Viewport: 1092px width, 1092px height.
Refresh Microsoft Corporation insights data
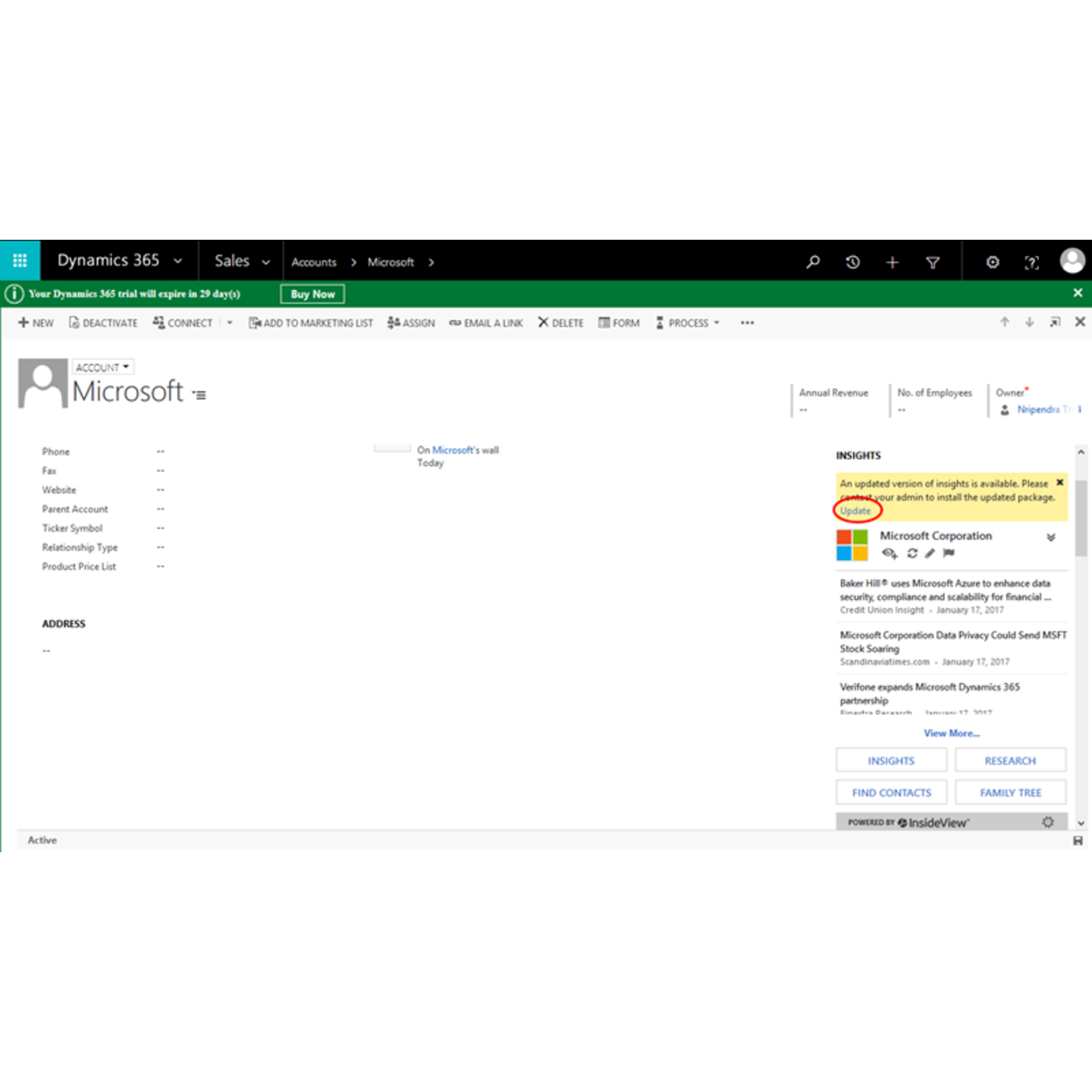pos(911,553)
